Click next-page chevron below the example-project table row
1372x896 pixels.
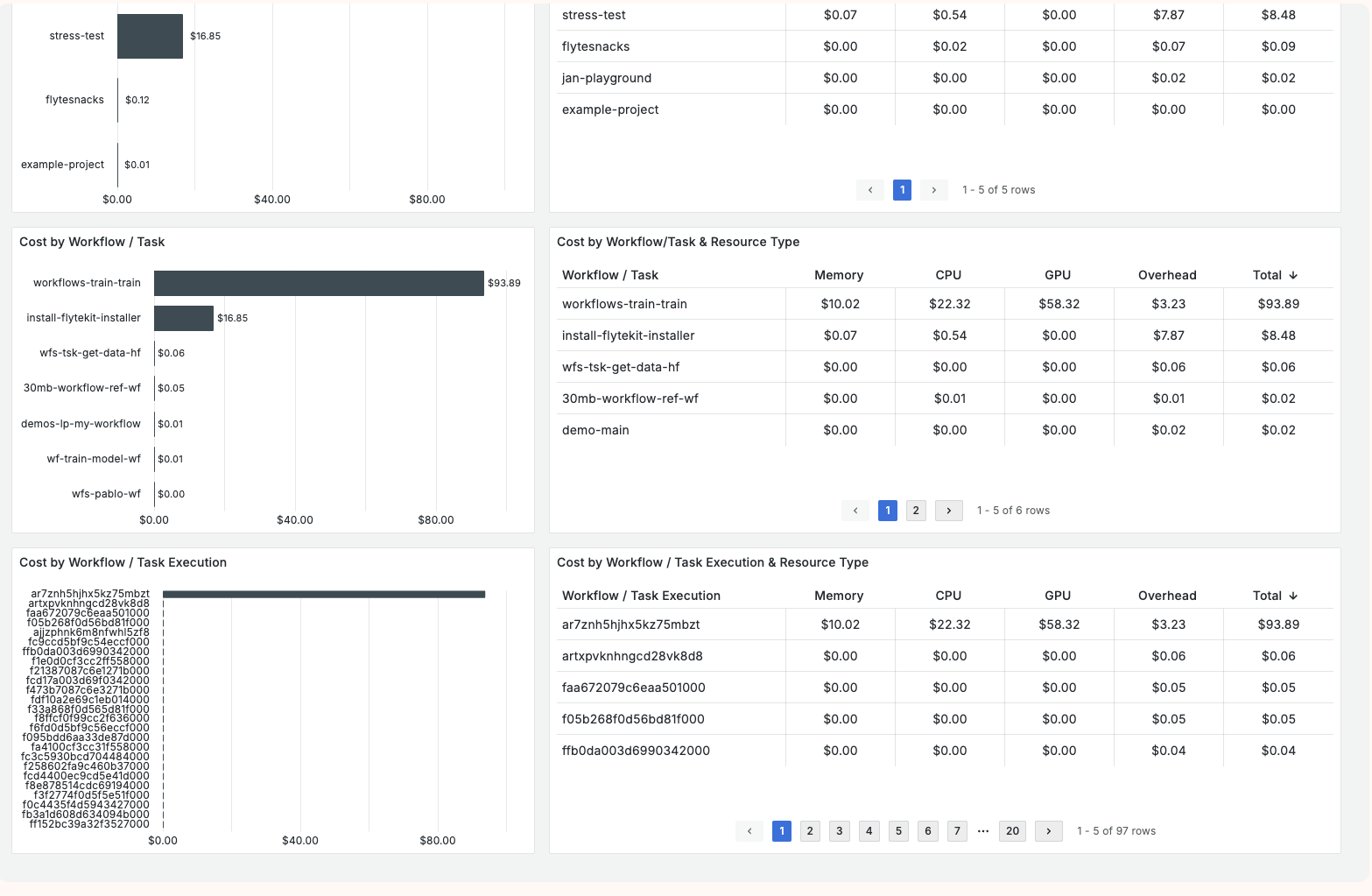pos(934,190)
